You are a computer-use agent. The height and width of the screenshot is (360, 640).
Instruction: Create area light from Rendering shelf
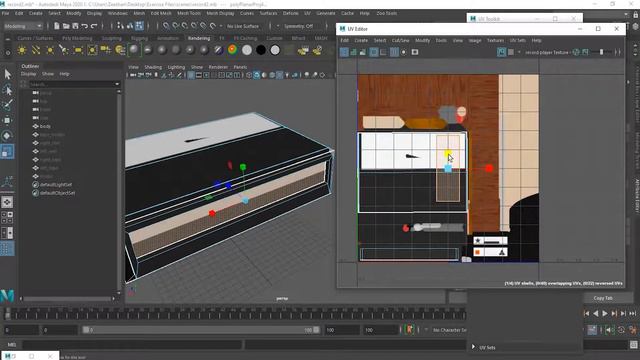(x=78, y=50)
